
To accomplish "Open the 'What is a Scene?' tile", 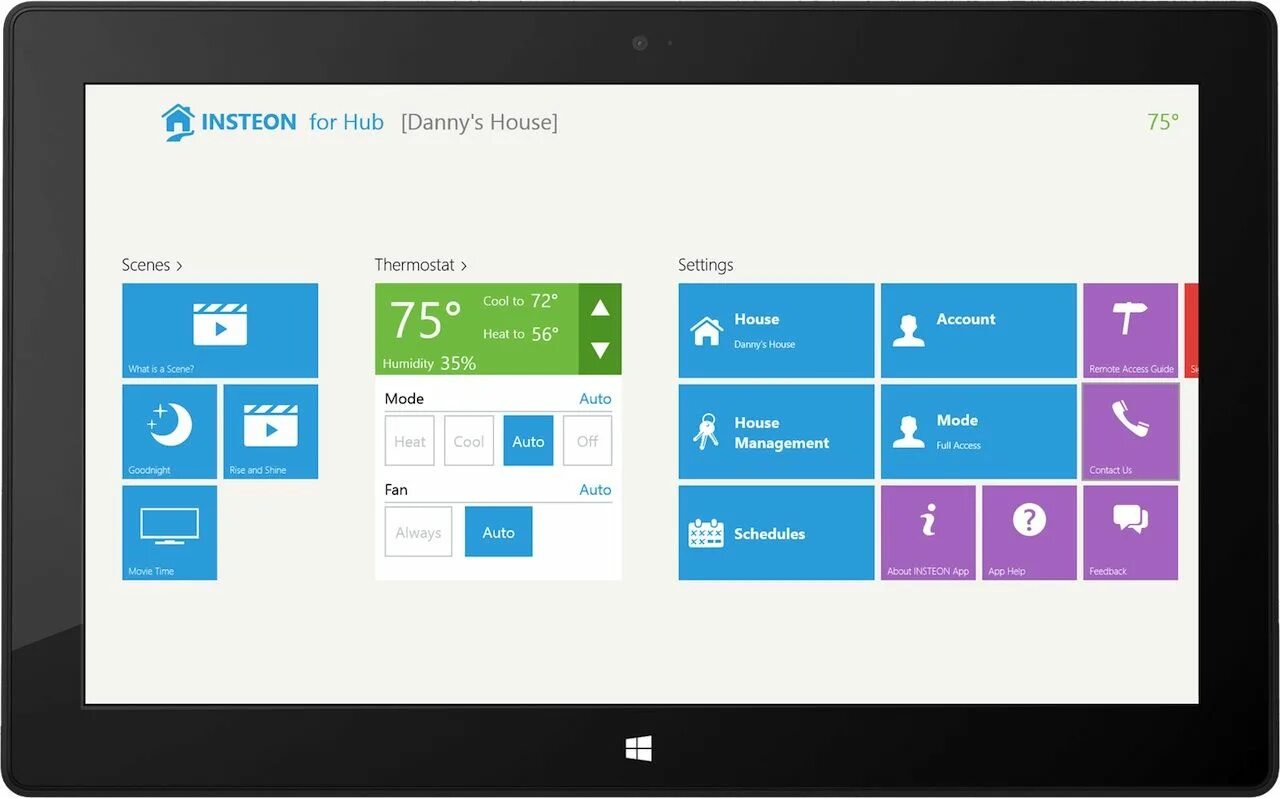I will (x=220, y=330).
